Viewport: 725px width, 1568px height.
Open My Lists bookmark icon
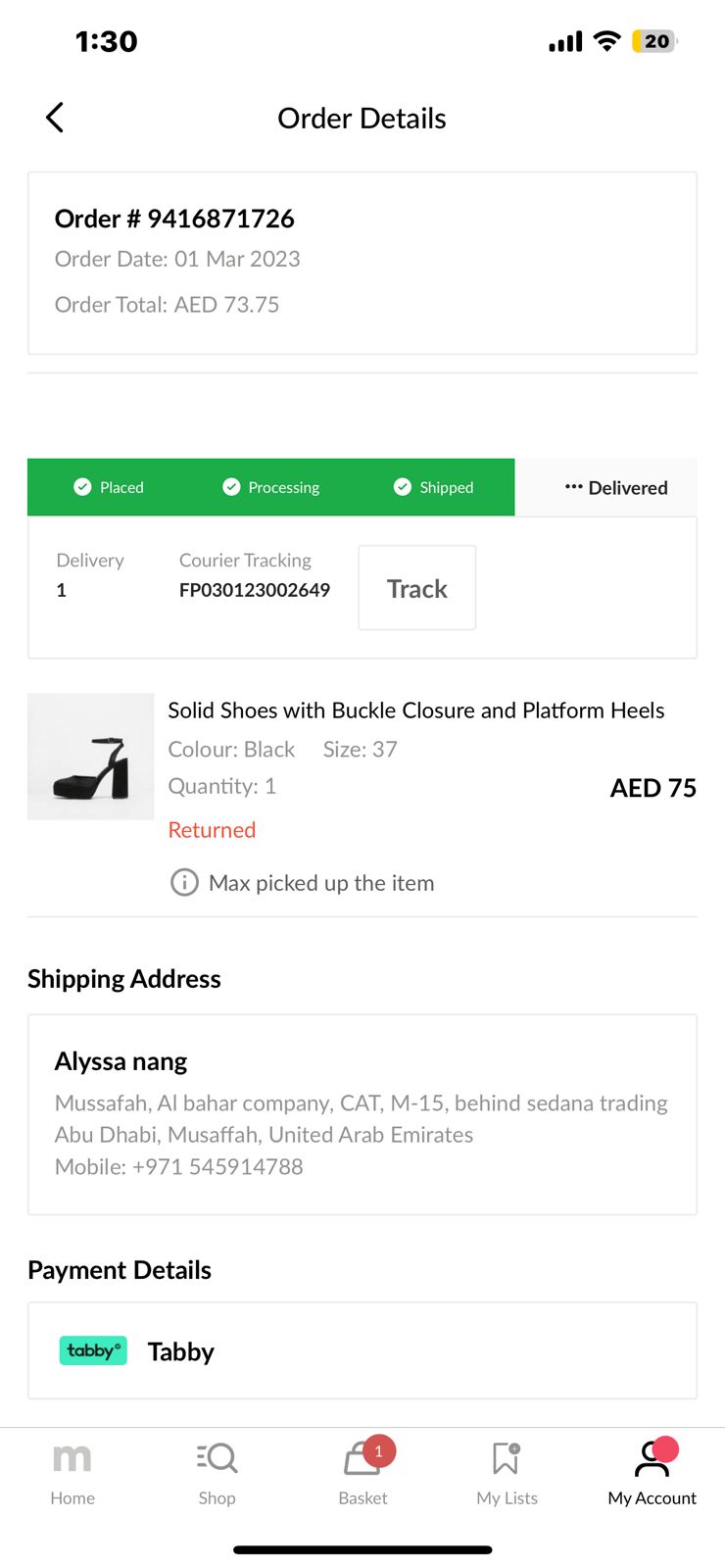tap(506, 1458)
